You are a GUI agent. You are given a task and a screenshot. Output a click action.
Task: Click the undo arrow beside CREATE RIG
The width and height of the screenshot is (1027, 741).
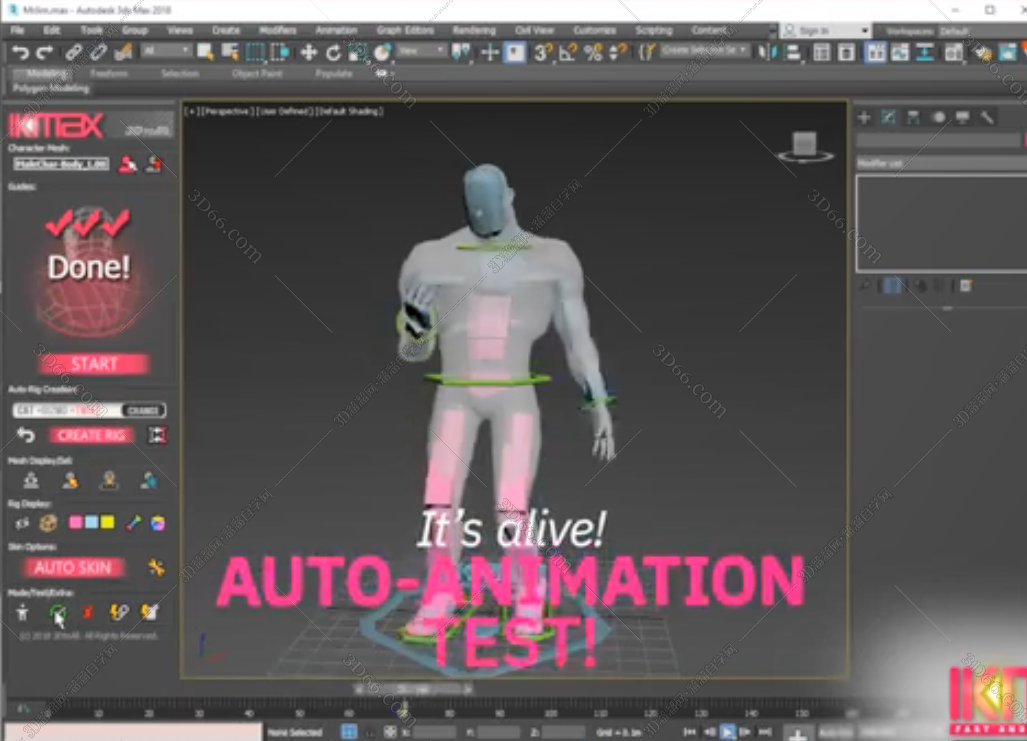26,434
